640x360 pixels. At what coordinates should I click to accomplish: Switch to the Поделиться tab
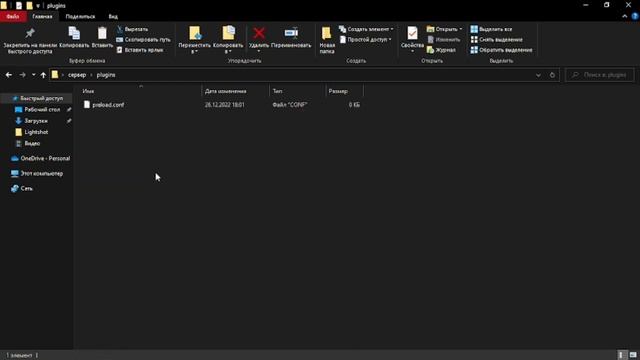(x=80, y=16)
